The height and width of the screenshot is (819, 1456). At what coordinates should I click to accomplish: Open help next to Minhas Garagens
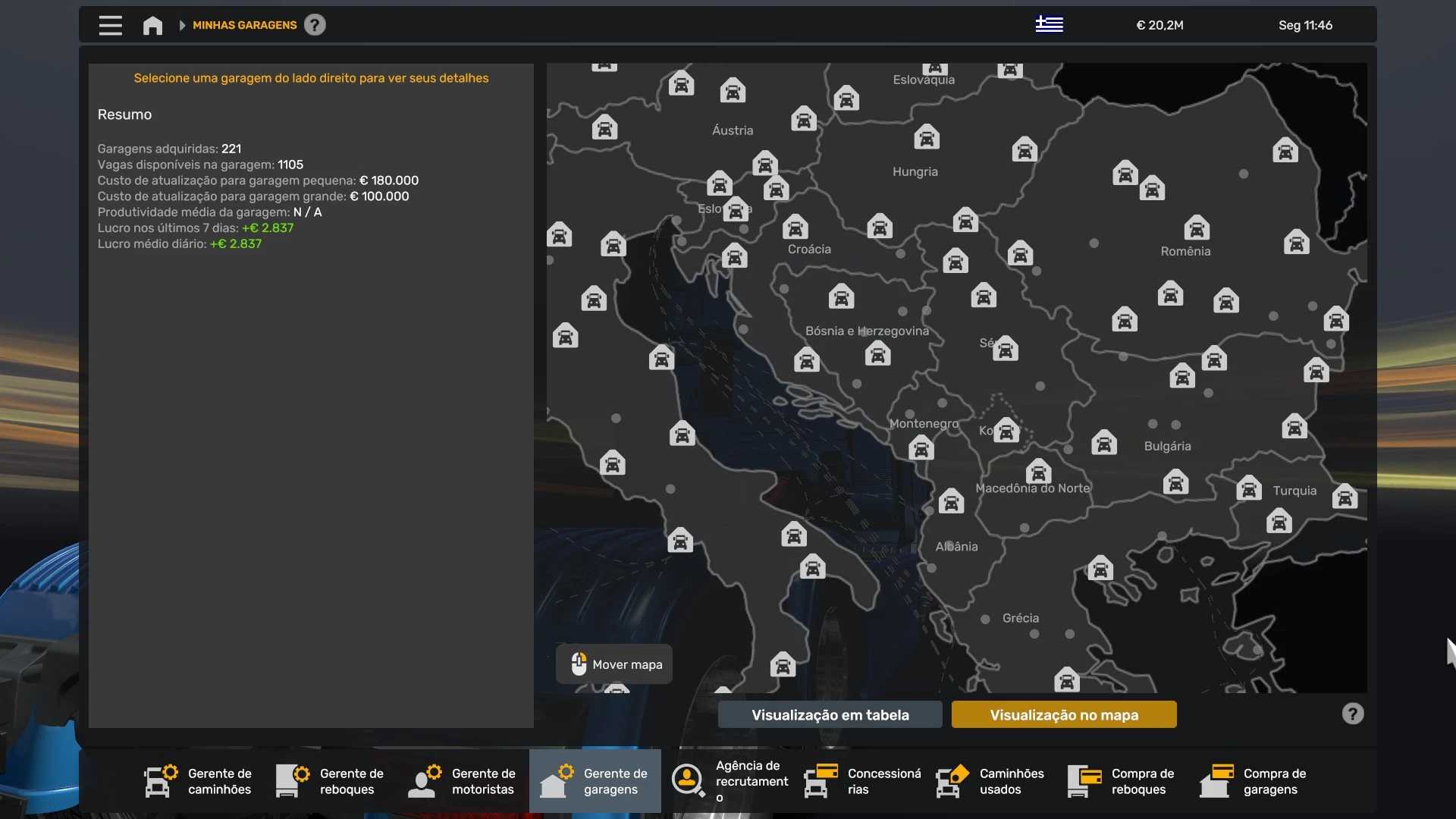(315, 25)
